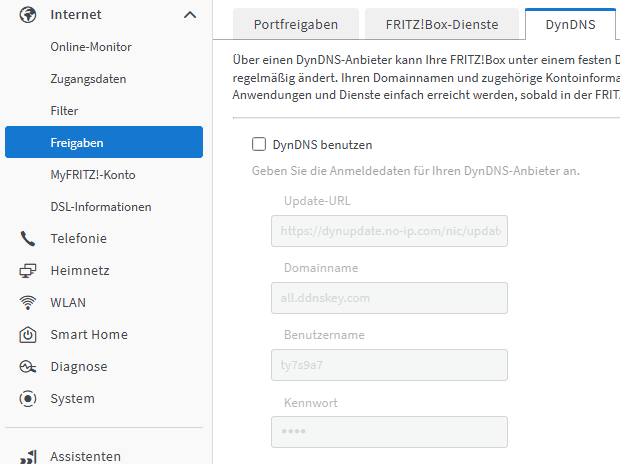Click the Update-URL input field
Screen dimensions: 620x464
389,232
